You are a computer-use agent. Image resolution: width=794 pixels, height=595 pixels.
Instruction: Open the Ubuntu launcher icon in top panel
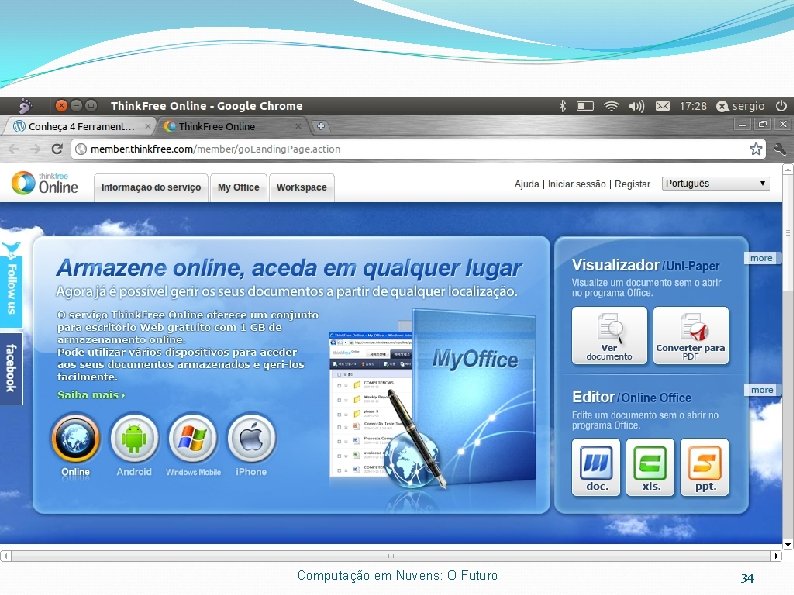pyautogui.click(x=25, y=106)
